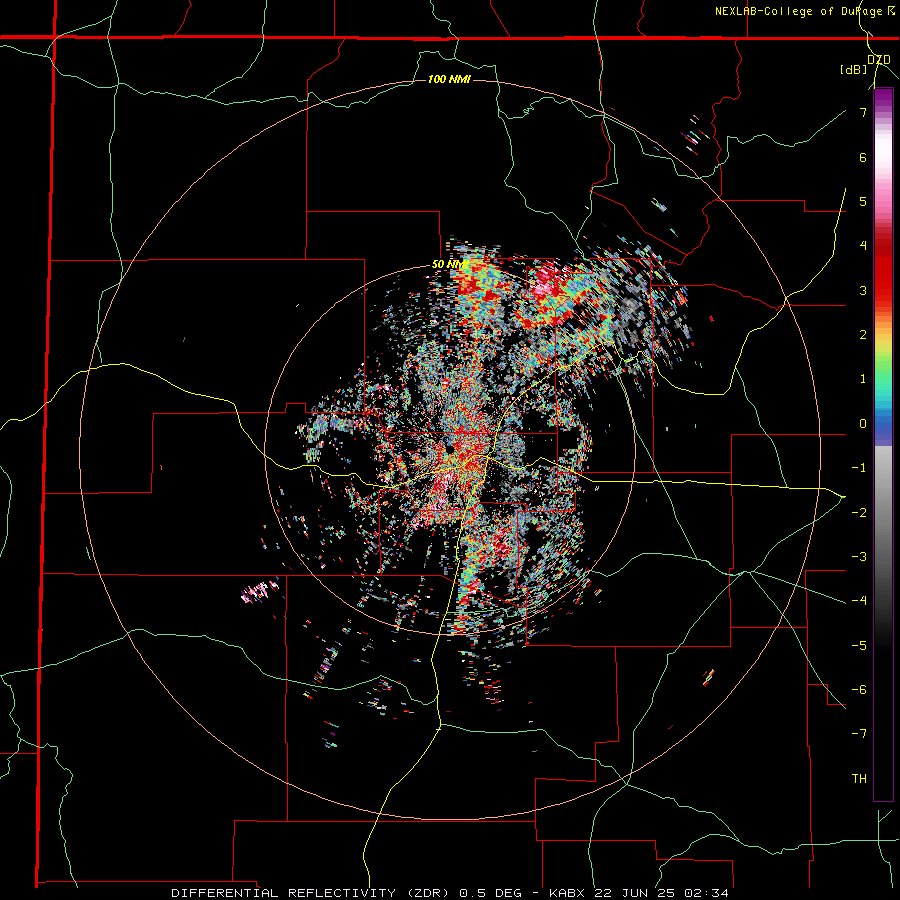Click the 50 NMI range ring label
900x900 pixels.
point(449,265)
